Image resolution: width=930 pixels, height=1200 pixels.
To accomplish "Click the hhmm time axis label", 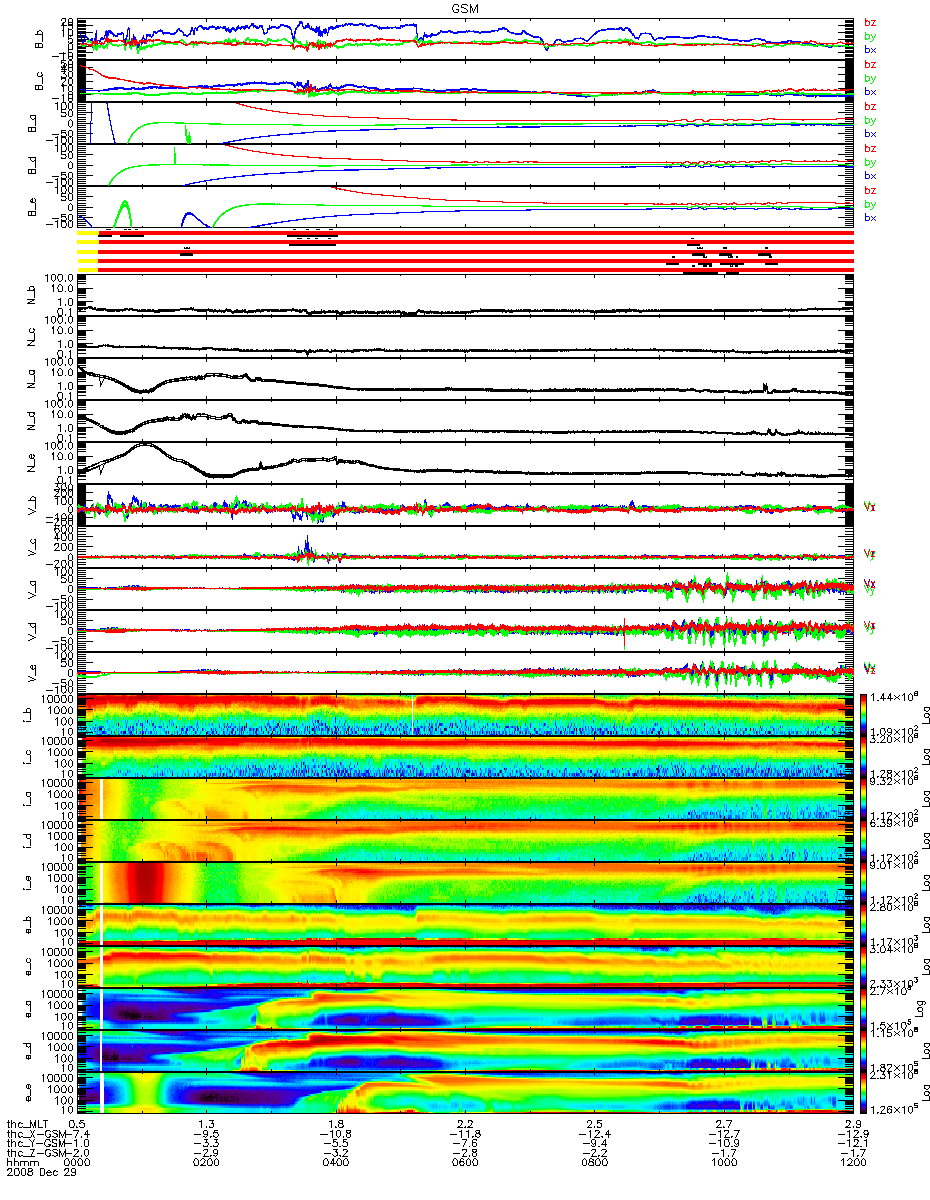I will point(21,1164).
